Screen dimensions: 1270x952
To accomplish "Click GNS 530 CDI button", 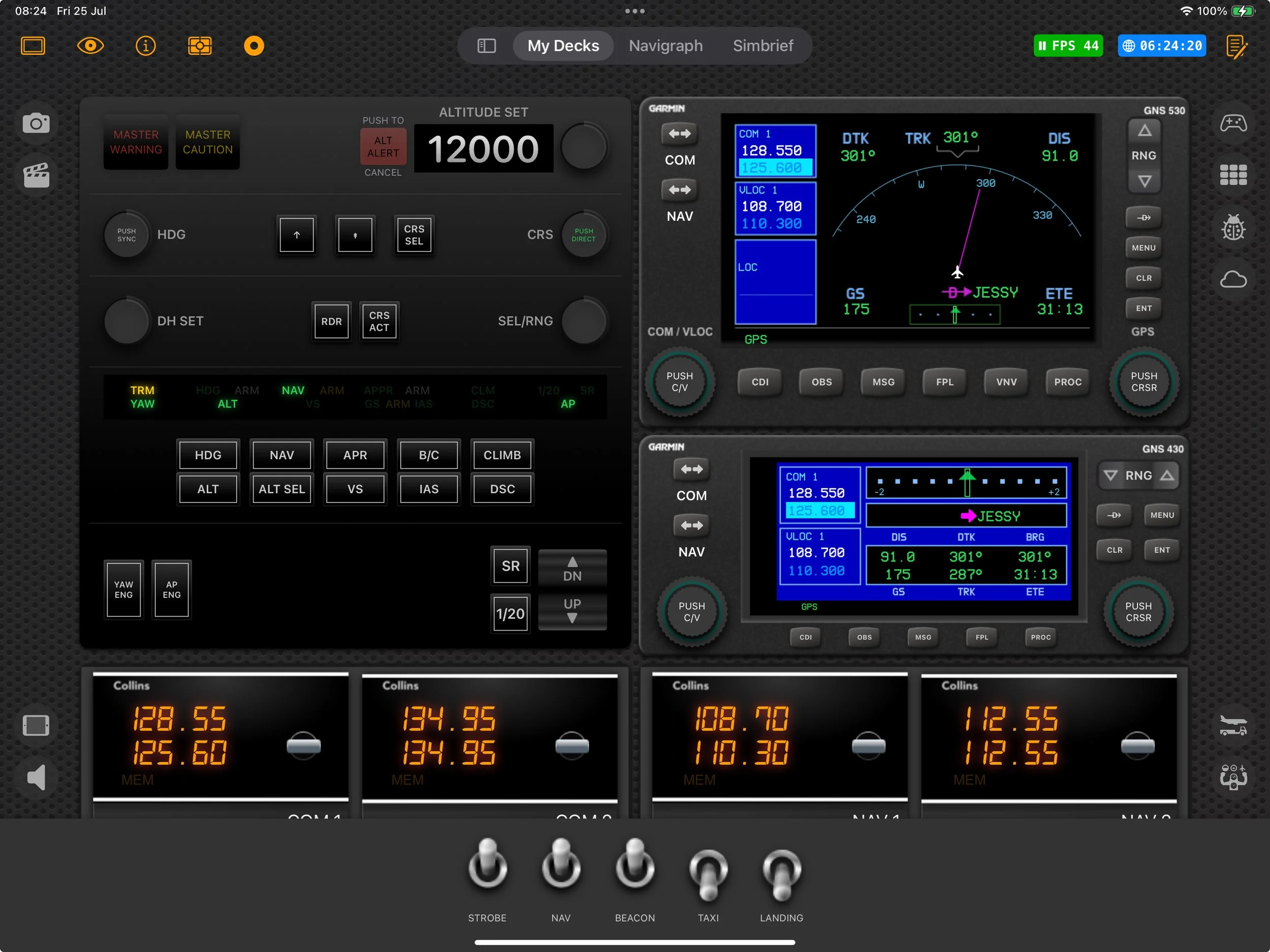I will coord(759,382).
